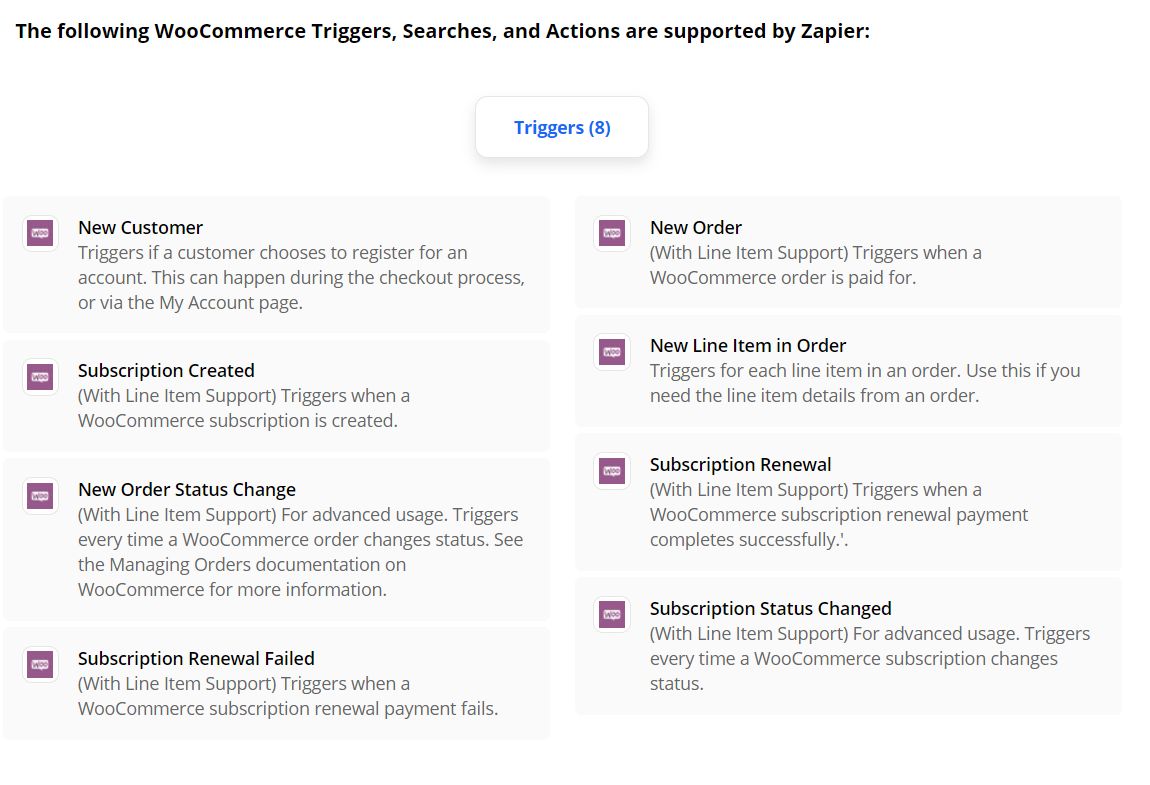Screen dimensions: 1150x785
Task: Click the WooCommerce icon beside Subscription Created
Action: tap(40, 377)
